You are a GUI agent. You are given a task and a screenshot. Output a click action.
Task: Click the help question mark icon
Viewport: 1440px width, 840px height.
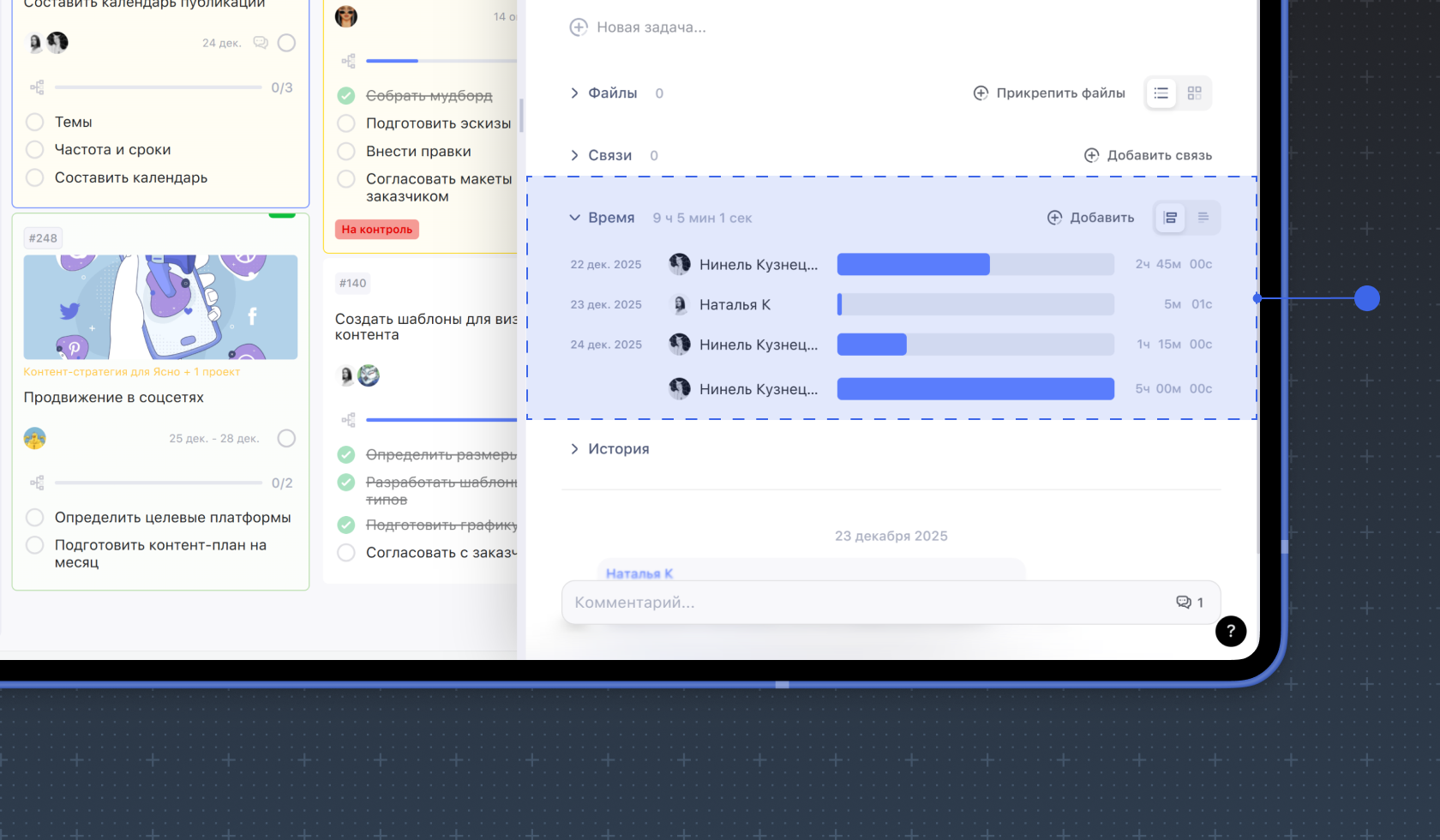point(1230,632)
